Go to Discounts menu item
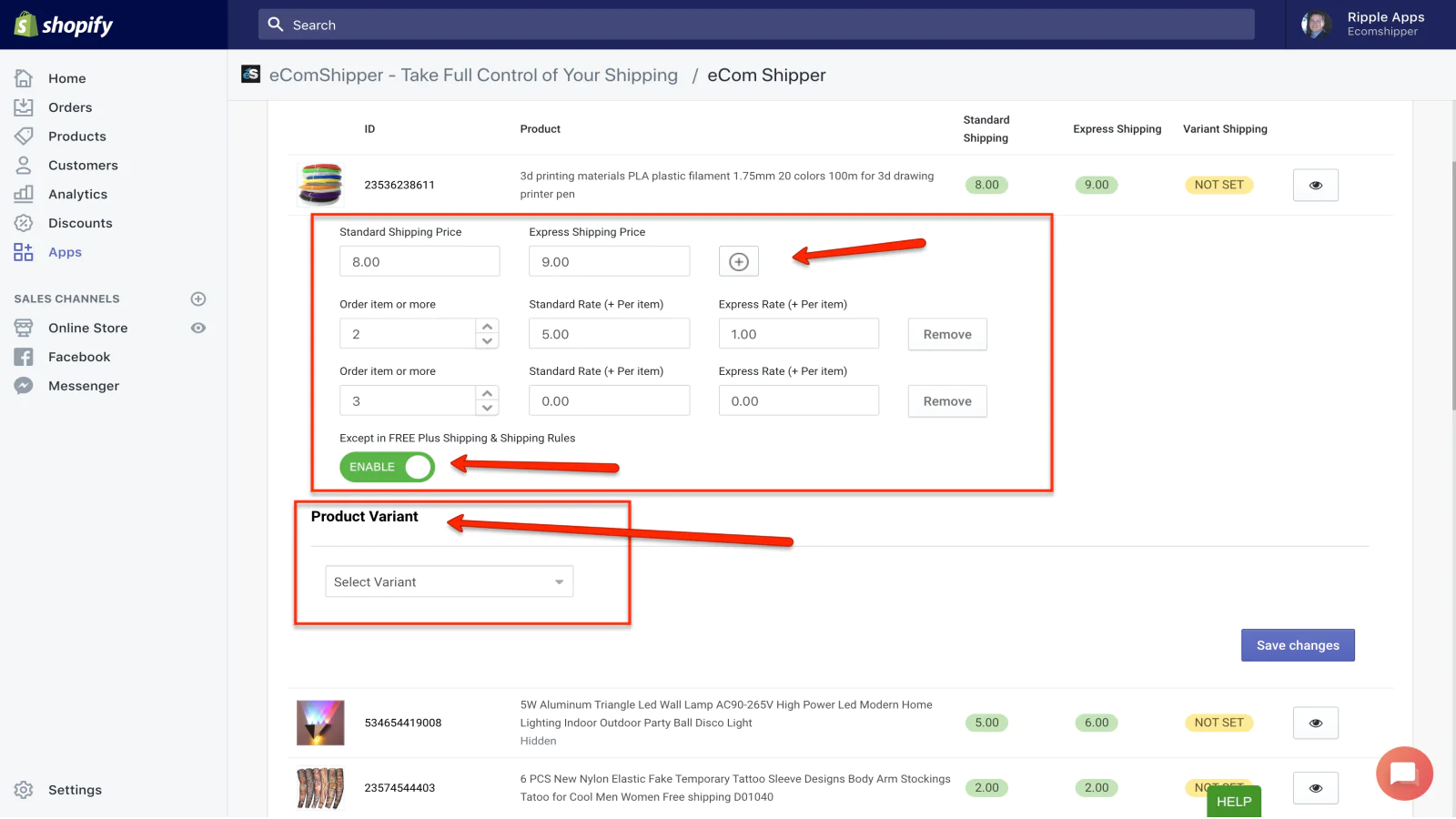Image resolution: width=1456 pixels, height=819 pixels. click(x=80, y=223)
